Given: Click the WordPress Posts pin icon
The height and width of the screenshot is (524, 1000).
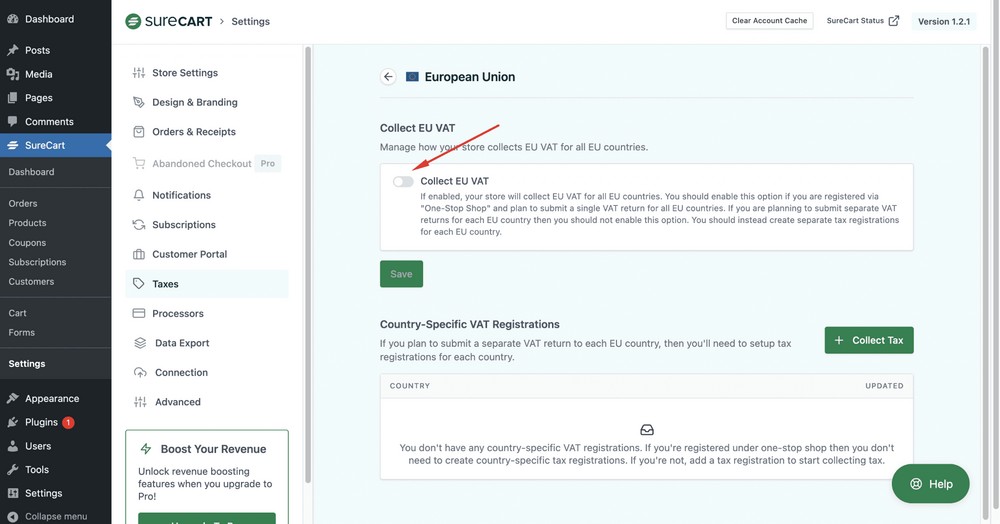Looking at the screenshot, I should [12, 50].
